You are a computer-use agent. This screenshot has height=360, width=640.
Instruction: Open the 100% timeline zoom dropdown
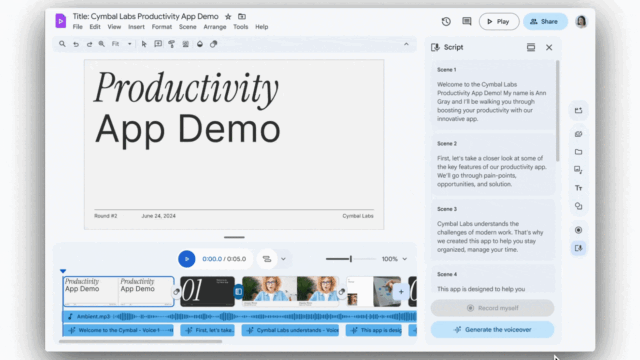(x=394, y=259)
